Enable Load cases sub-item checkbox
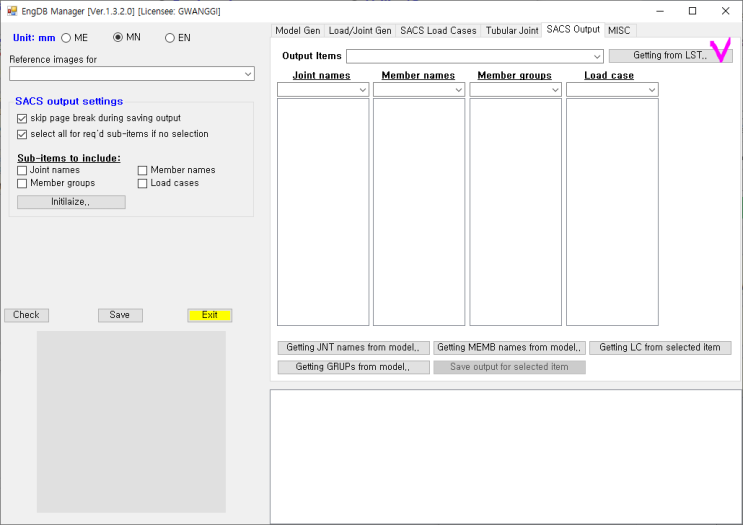The width and height of the screenshot is (743, 525). point(142,183)
